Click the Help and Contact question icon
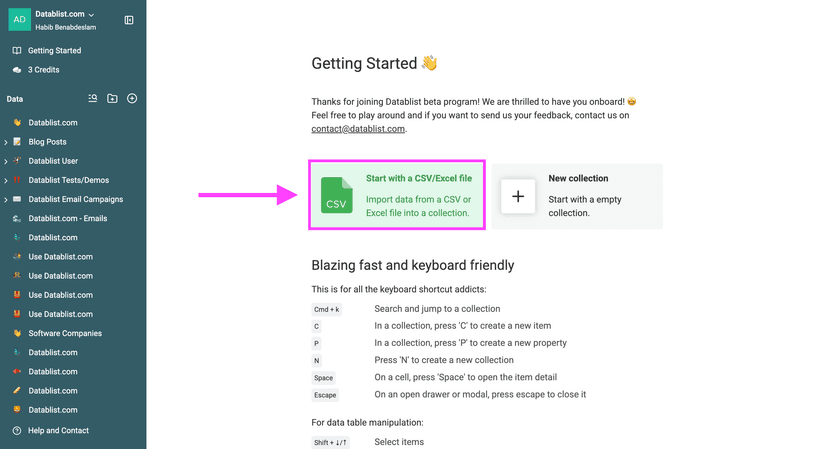 coord(16,430)
